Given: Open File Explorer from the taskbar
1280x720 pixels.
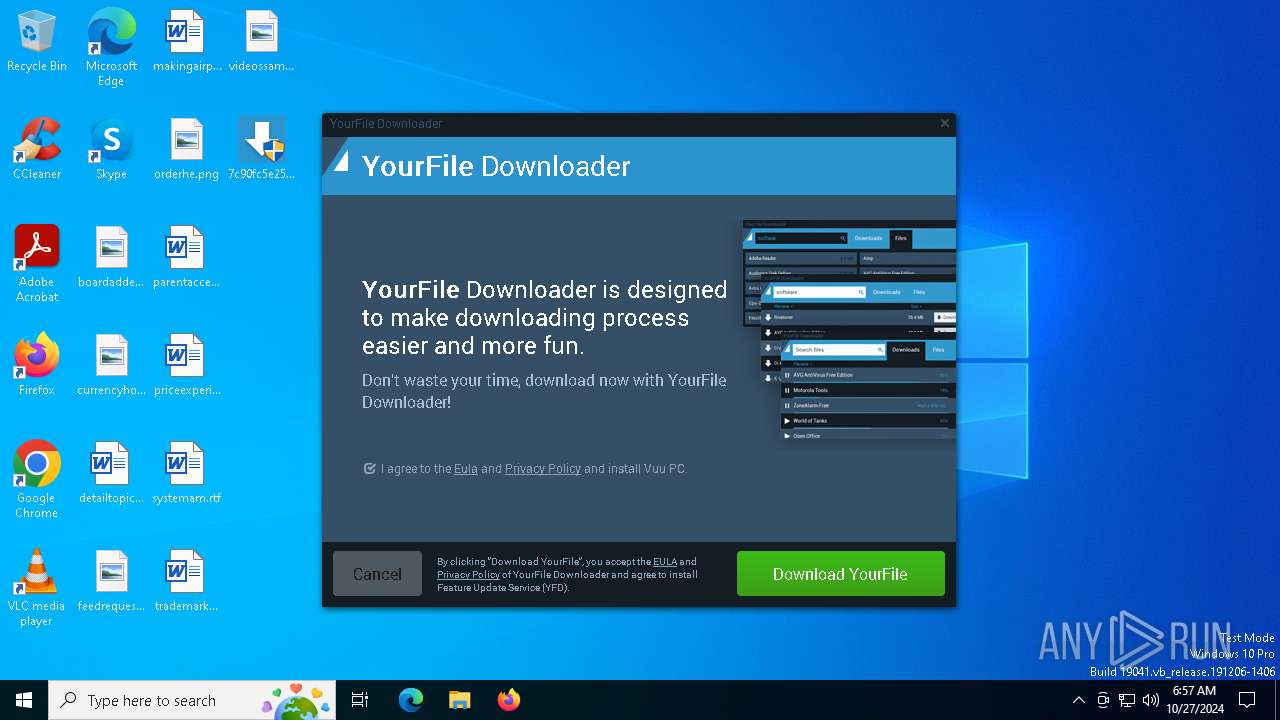Looking at the screenshot, I should 459,700.
